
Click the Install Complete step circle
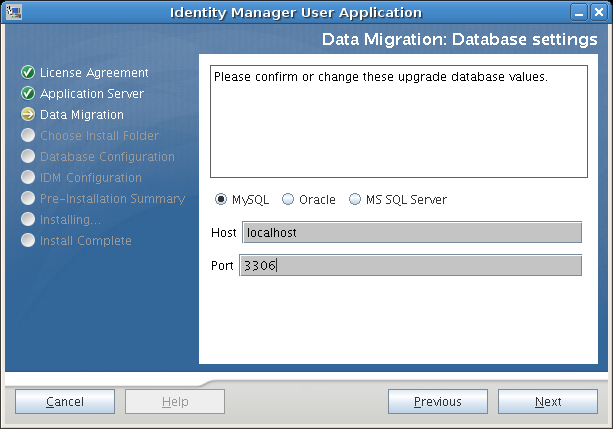click(28, 241)
